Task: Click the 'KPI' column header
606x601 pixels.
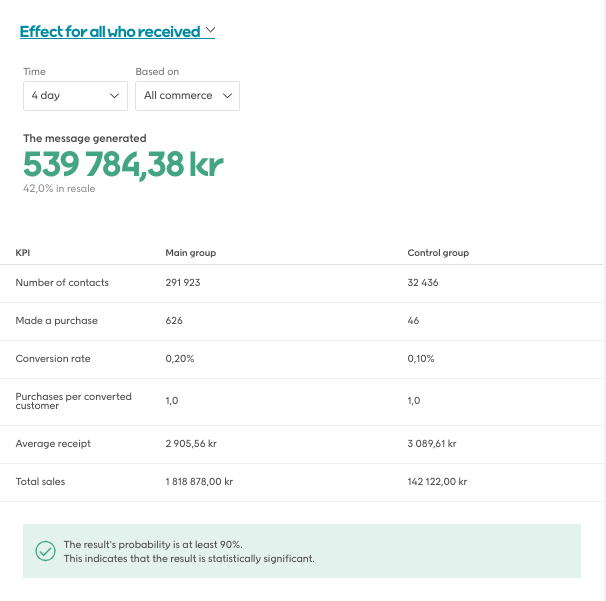Action: [24, 253]
